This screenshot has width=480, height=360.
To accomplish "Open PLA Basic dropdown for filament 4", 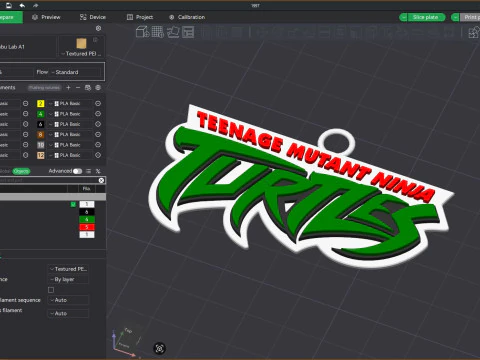I will pos(70,114).
